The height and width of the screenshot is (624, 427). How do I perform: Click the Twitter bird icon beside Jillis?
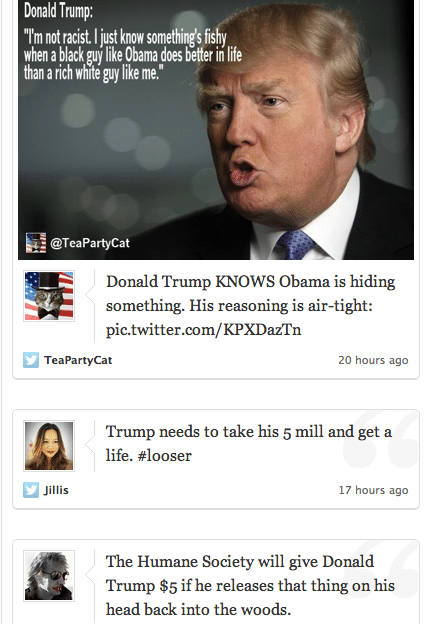31,490
